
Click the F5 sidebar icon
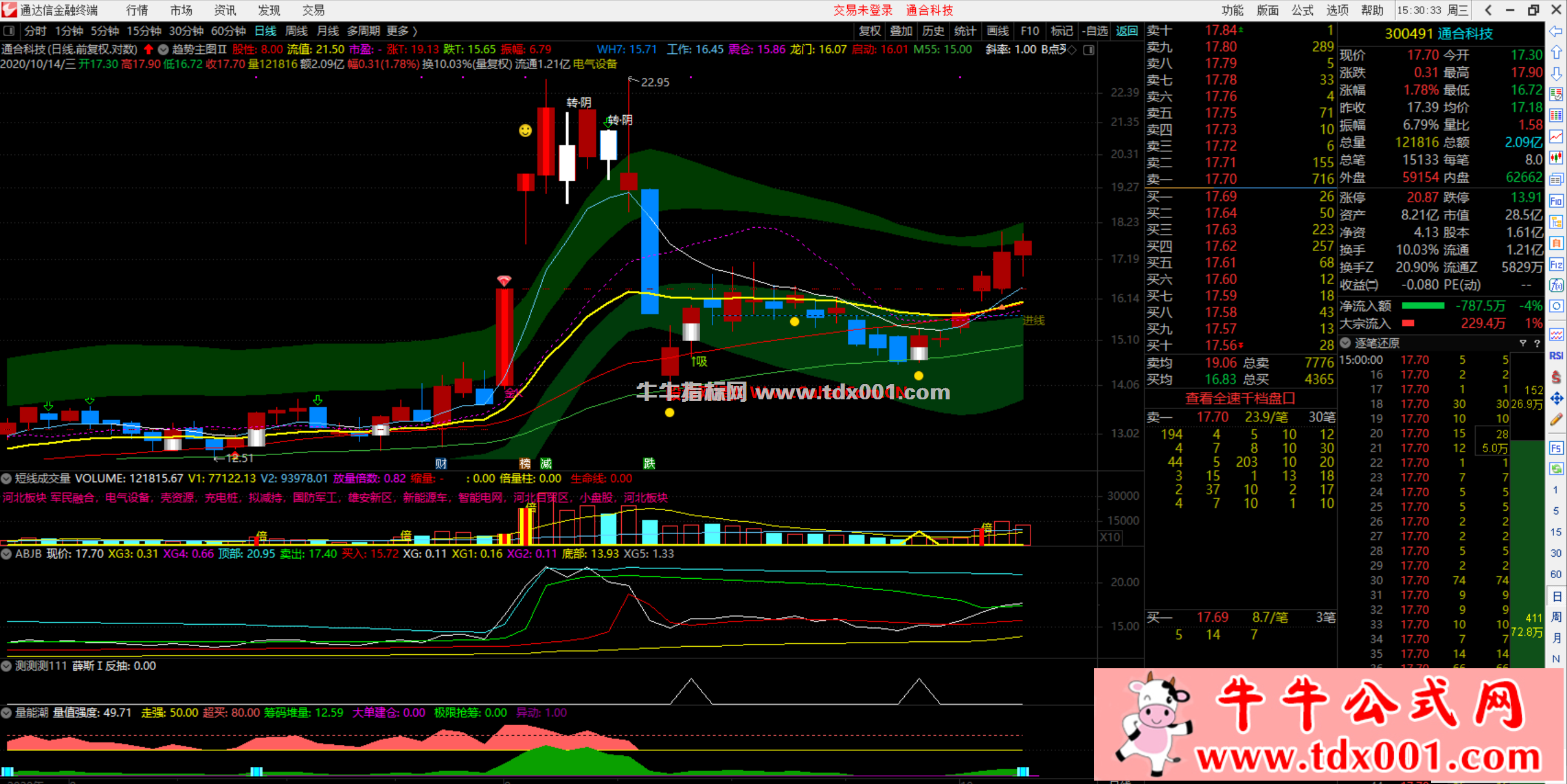pos(1556,448)
